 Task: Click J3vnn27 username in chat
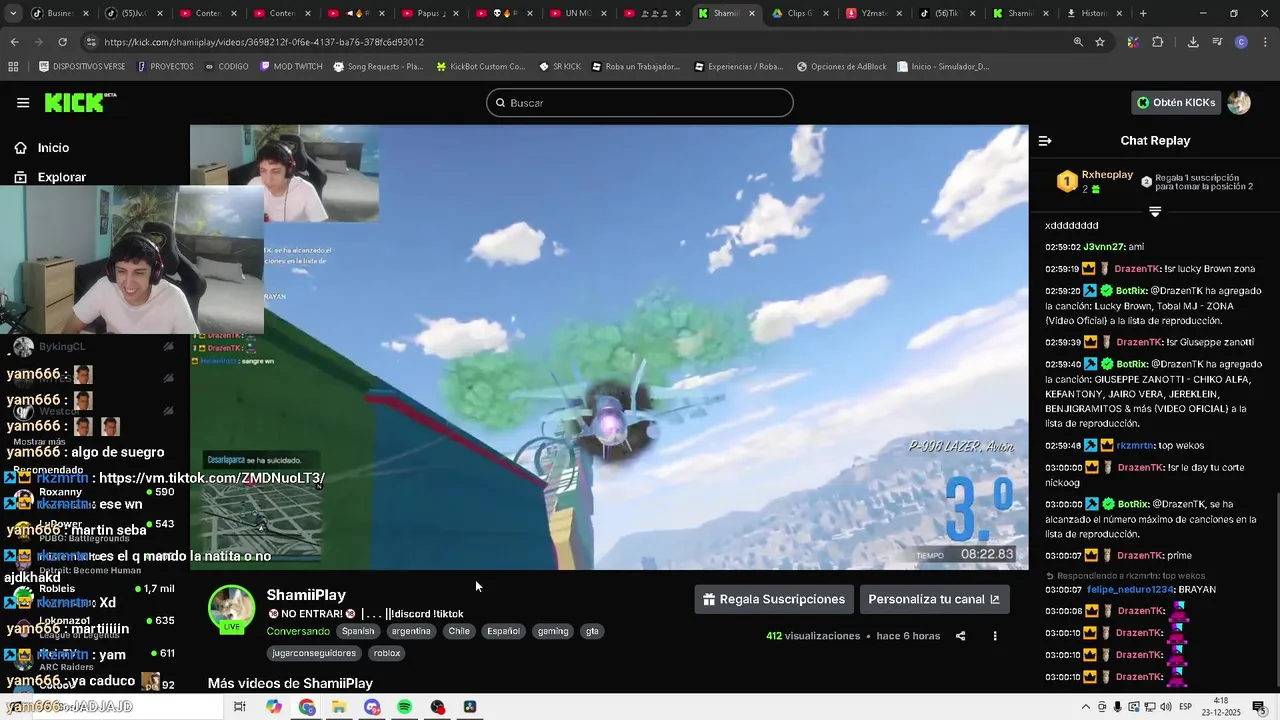point(1103,246)
